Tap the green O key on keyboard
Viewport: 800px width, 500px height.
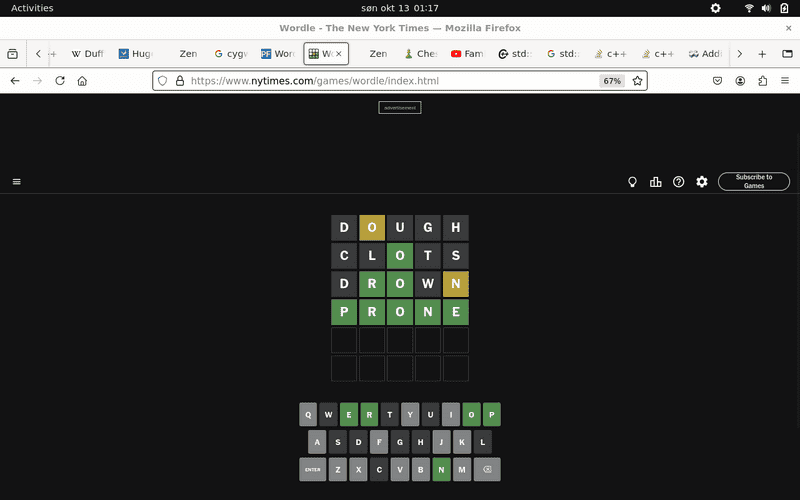pos(471,414)
